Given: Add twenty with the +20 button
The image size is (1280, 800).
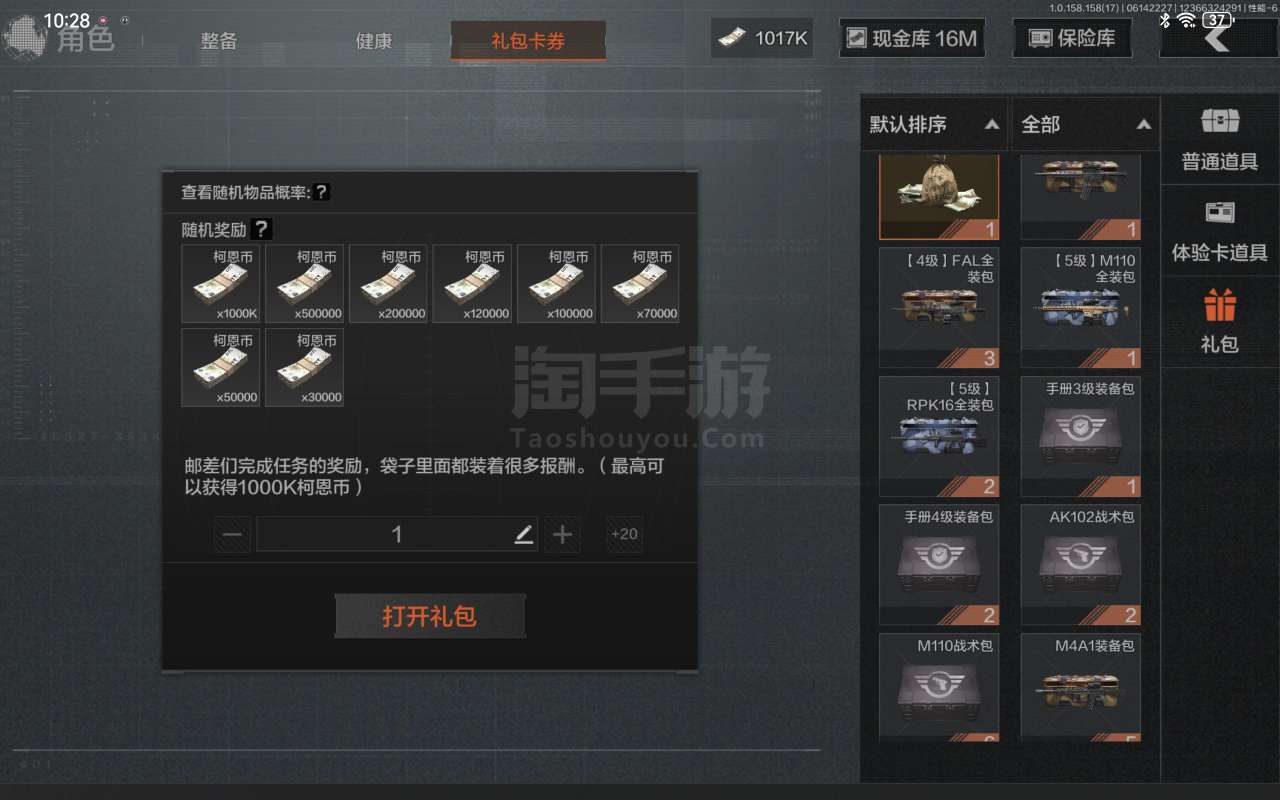Looking at the screenshot, I should point(624,534).
